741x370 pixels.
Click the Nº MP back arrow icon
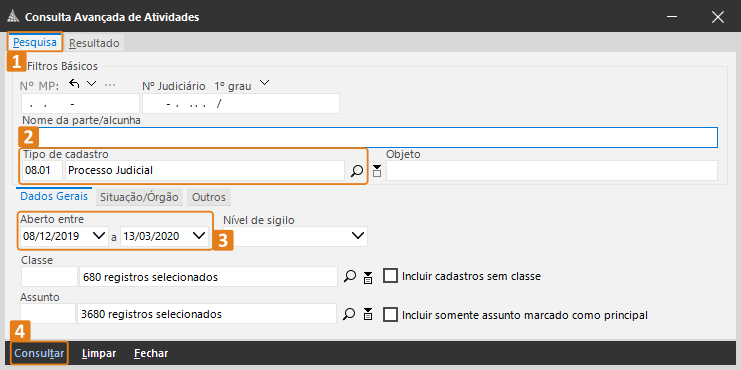pos(74,84)
